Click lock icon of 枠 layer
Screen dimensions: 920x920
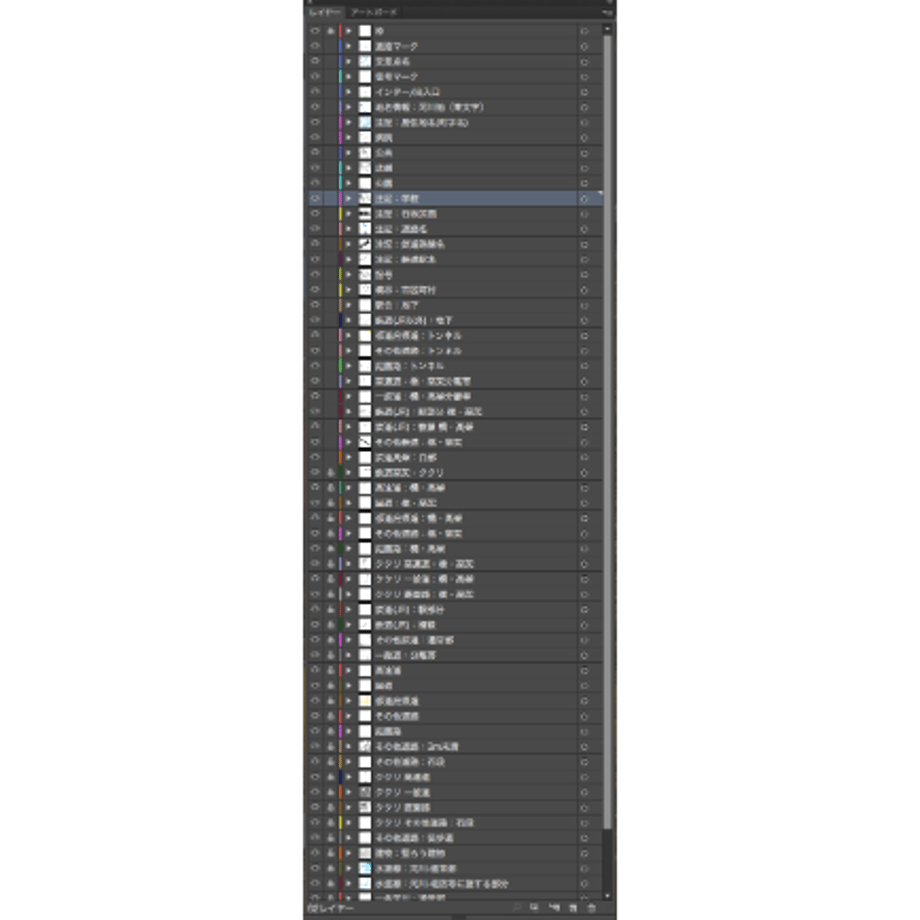(x=331, y=31)
